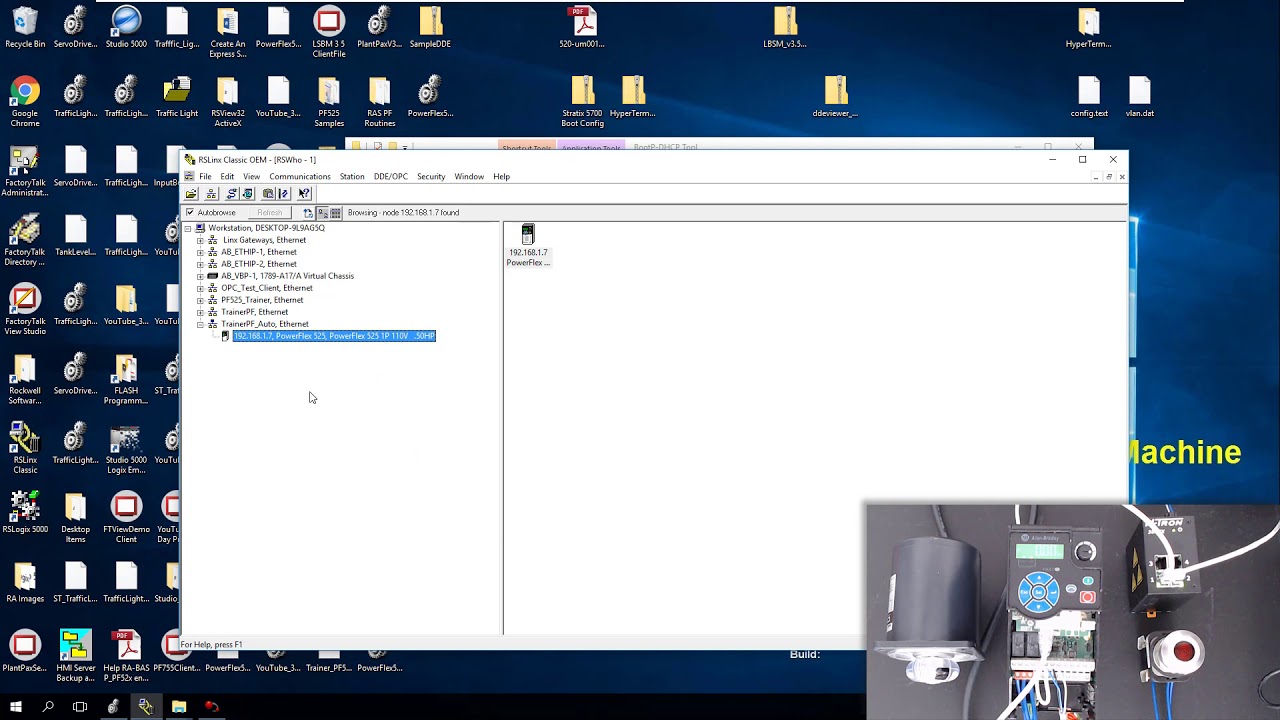Select the Stratix 5700 Boot Config folder
Image resolution: width=1280 pixels, height=720 pixels.
pyautogui.click(x=582, y=102)
